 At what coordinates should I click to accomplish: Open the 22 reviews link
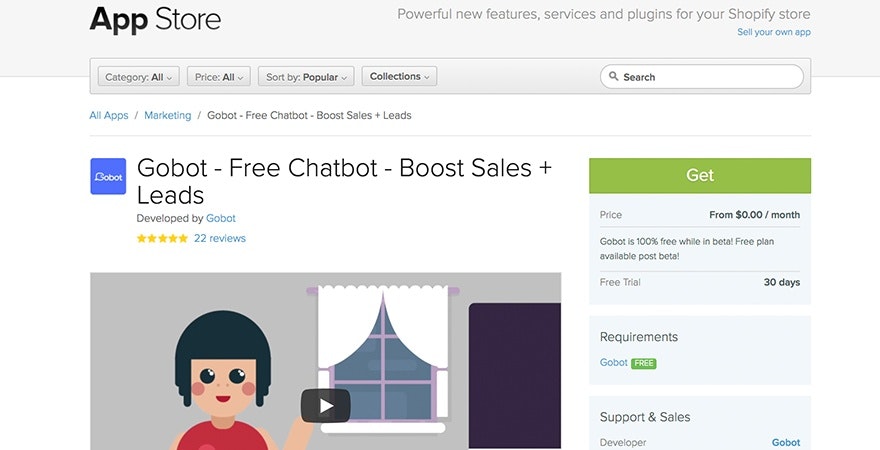coord(220,238)
